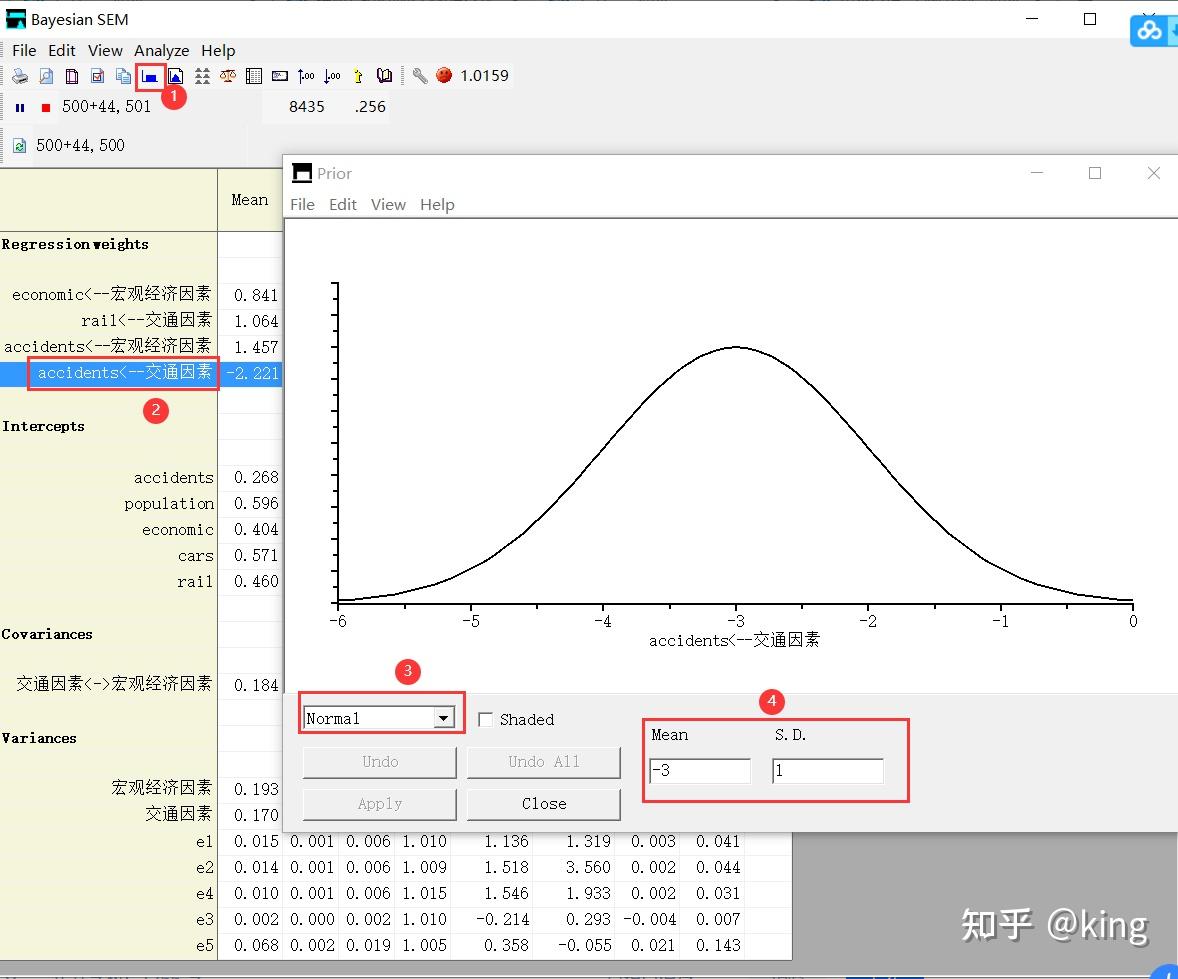Select the Posterior plot icon
The height and width of the screenshot is (979, 1178).
click(x=173, y=75)
